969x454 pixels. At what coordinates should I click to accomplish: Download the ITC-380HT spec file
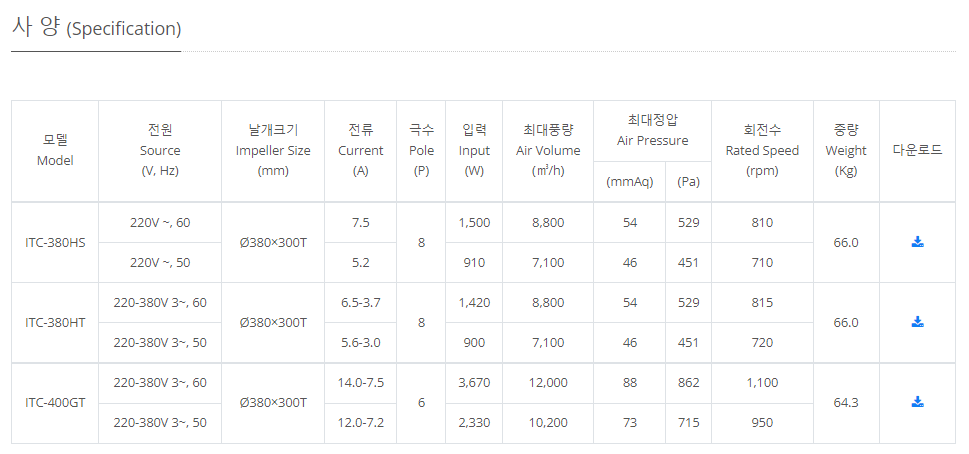pos(917,322)
